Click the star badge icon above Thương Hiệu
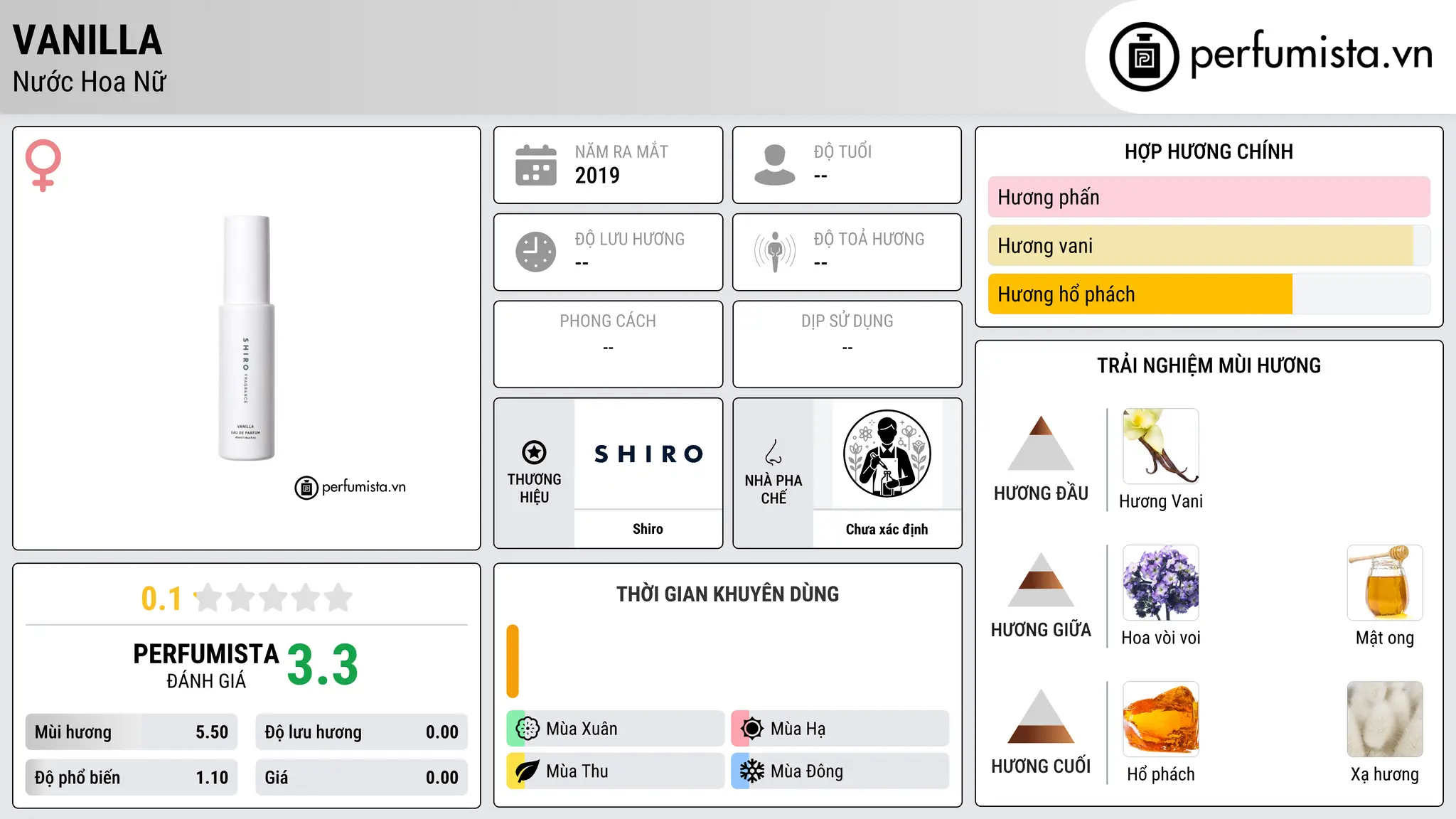1456x819 pixels. point(534,452)
